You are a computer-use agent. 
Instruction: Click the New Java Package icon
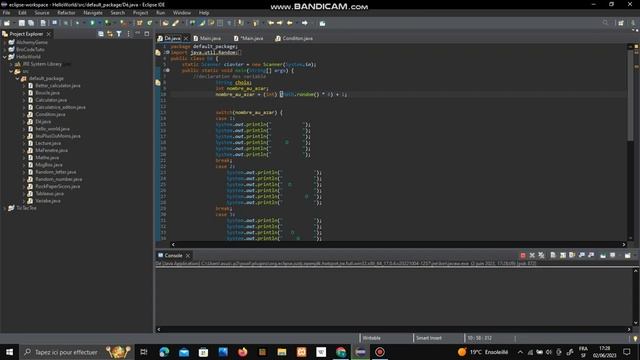(x=140, y=23)
